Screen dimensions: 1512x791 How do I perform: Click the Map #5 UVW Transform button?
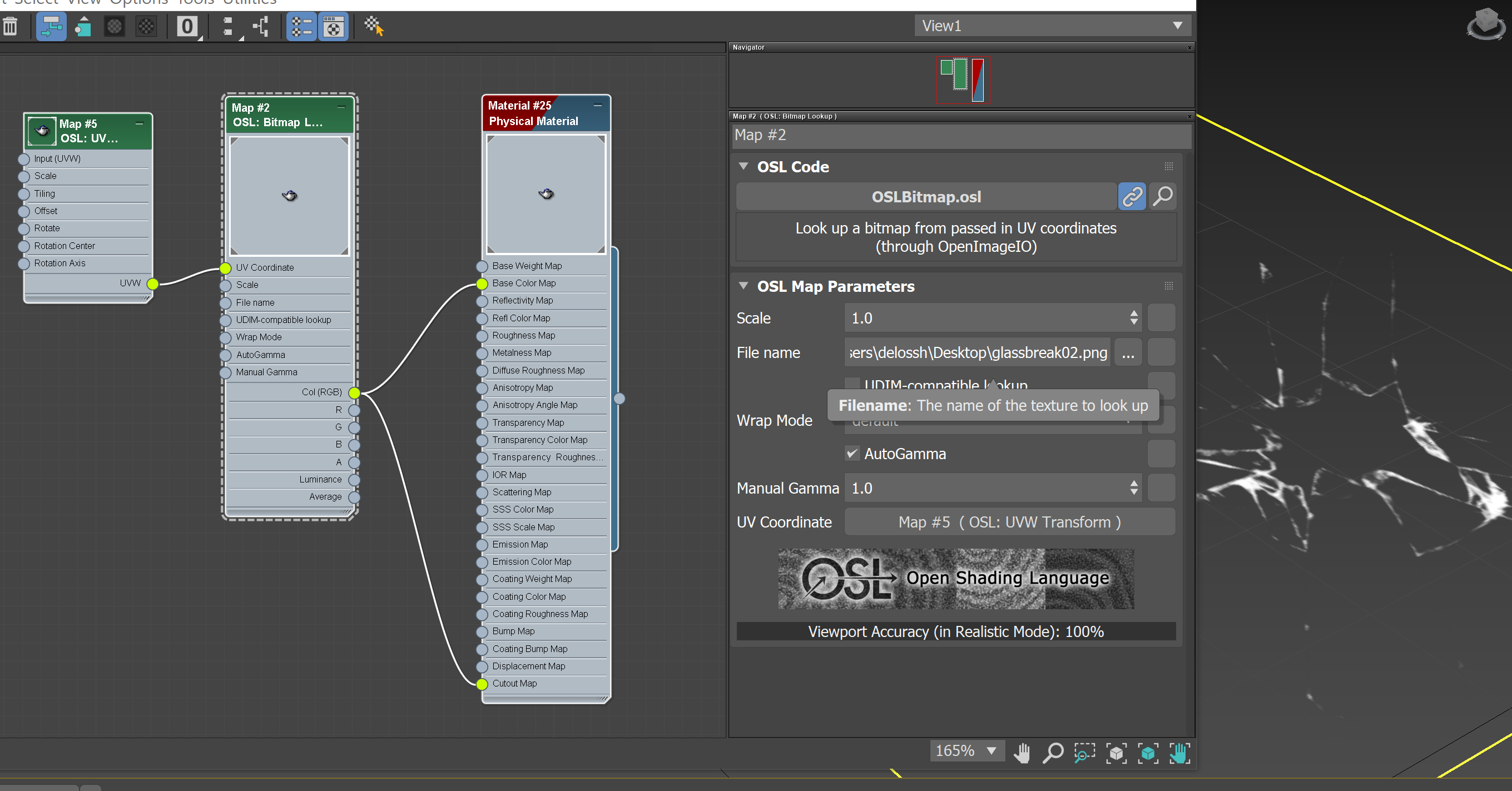1008,521
